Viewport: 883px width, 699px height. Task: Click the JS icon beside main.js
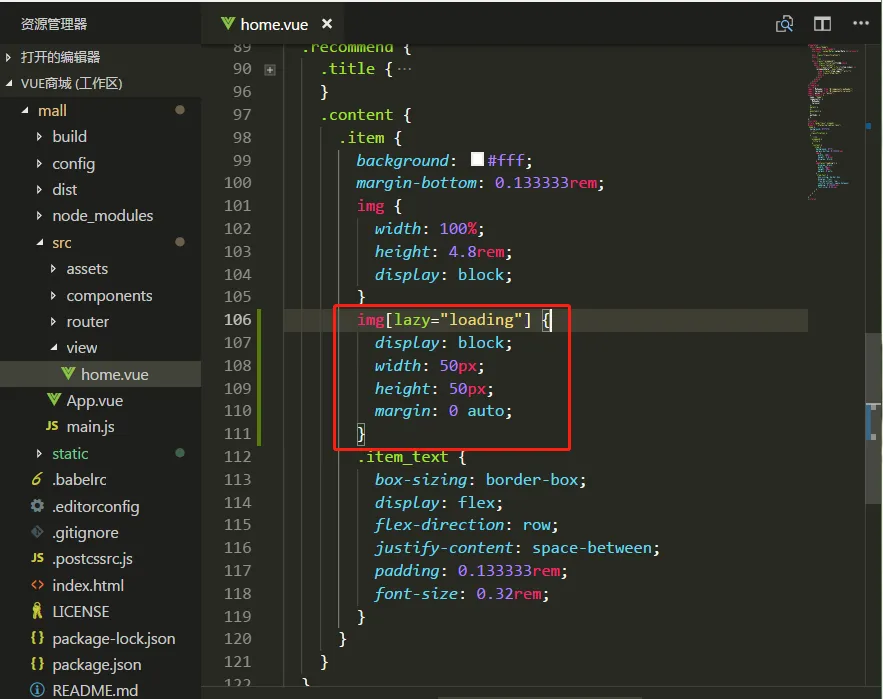(x=52, y=427)
